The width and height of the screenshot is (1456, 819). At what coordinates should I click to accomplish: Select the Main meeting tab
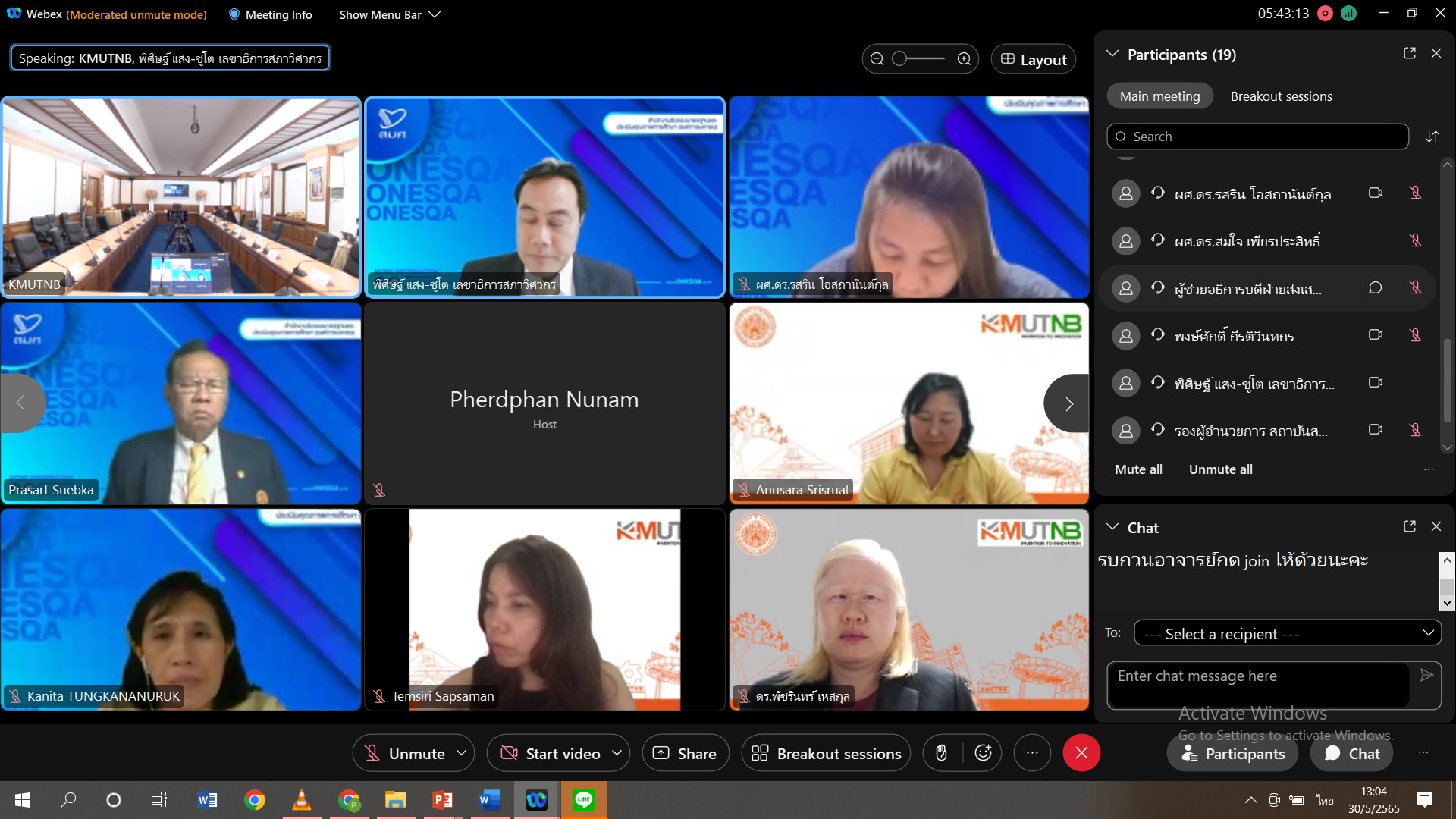[x=1159, y=96]
